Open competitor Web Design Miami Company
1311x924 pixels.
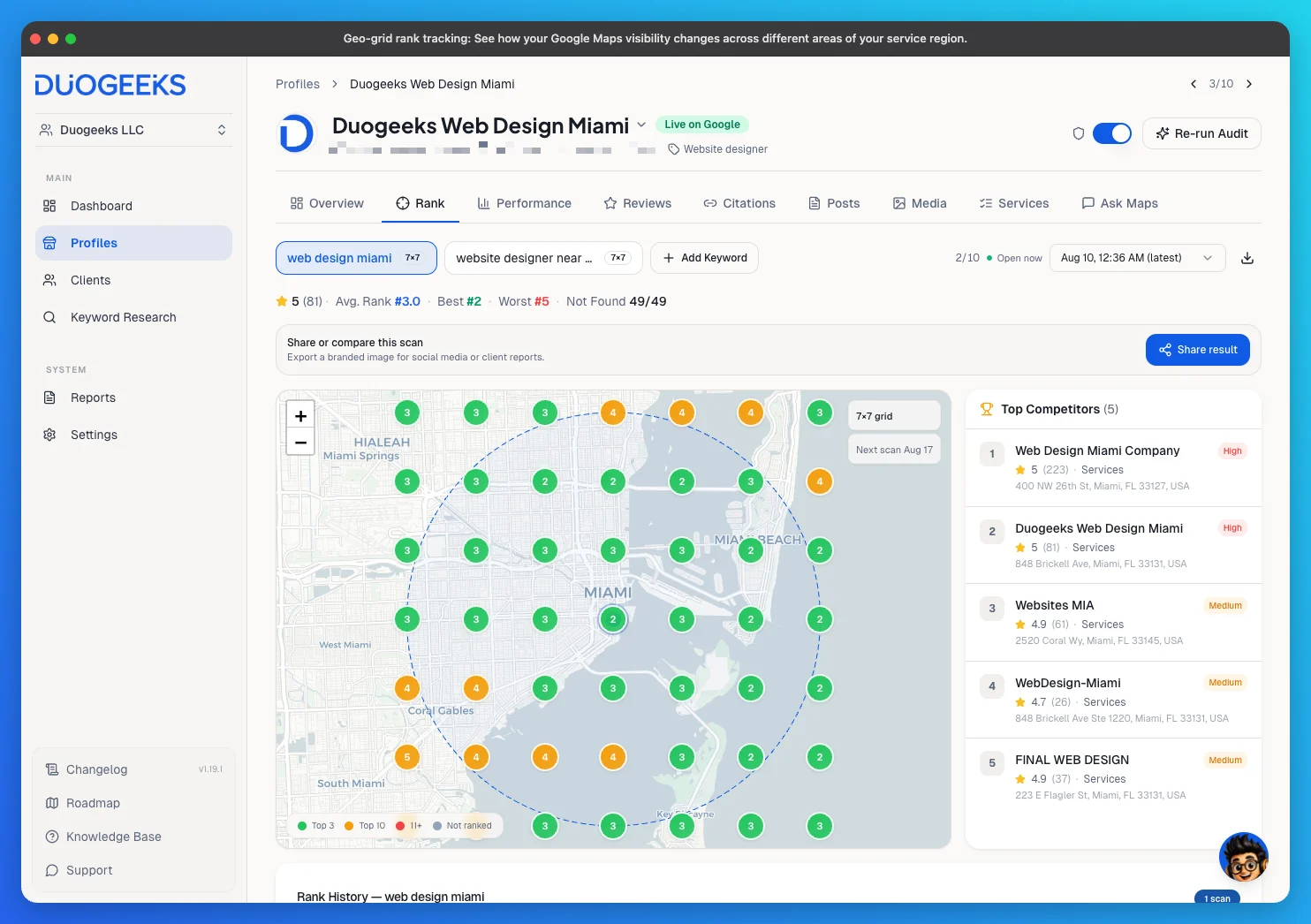[x=1113, y=467]
